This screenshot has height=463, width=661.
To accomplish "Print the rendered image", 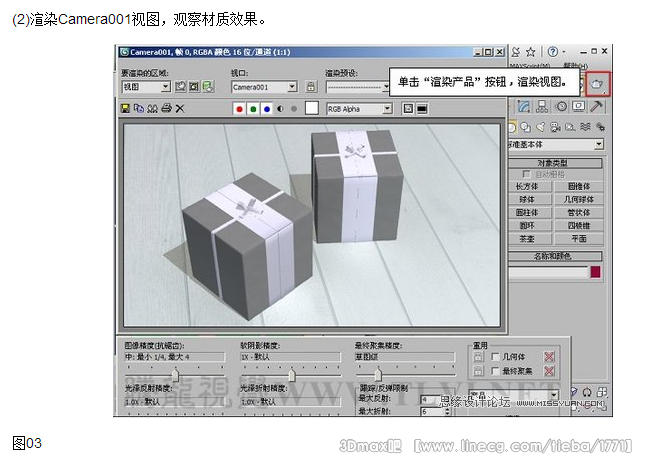I will (x=166, y=108).
